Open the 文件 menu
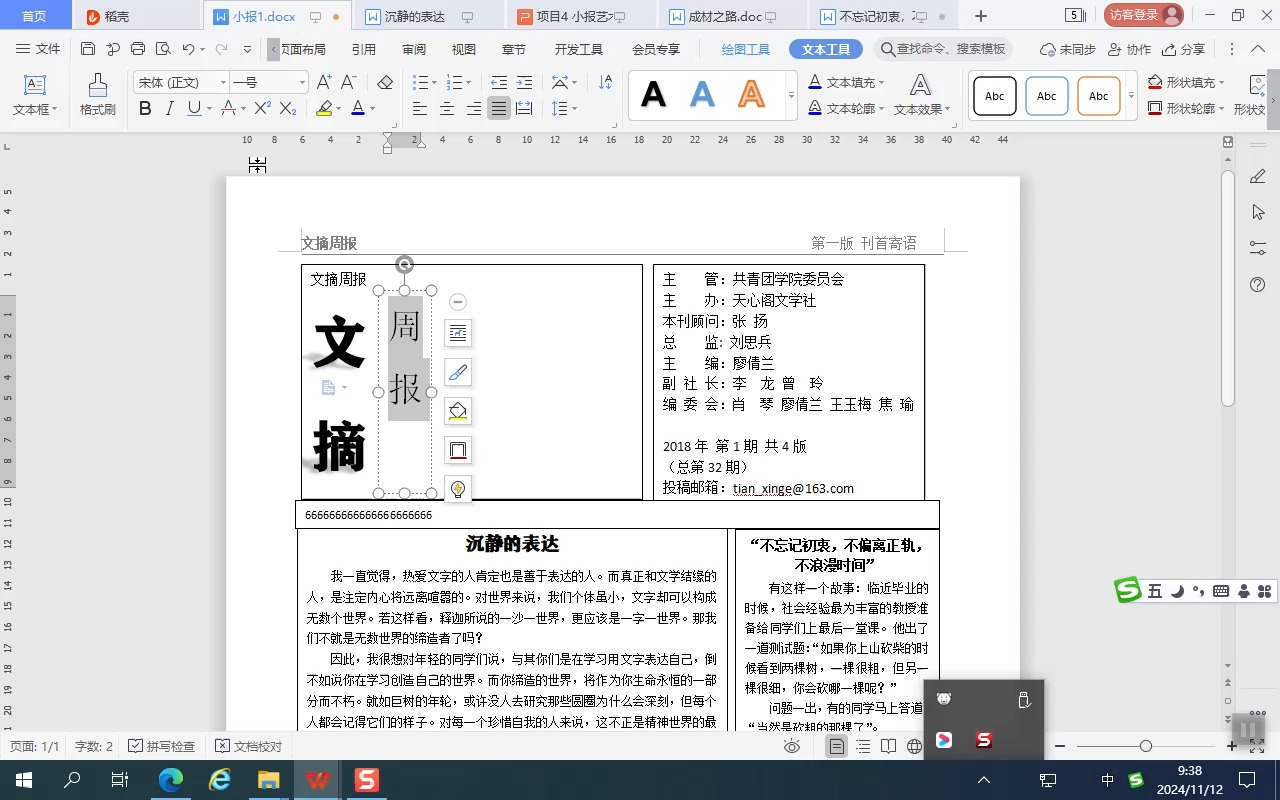 pos(38,49)
